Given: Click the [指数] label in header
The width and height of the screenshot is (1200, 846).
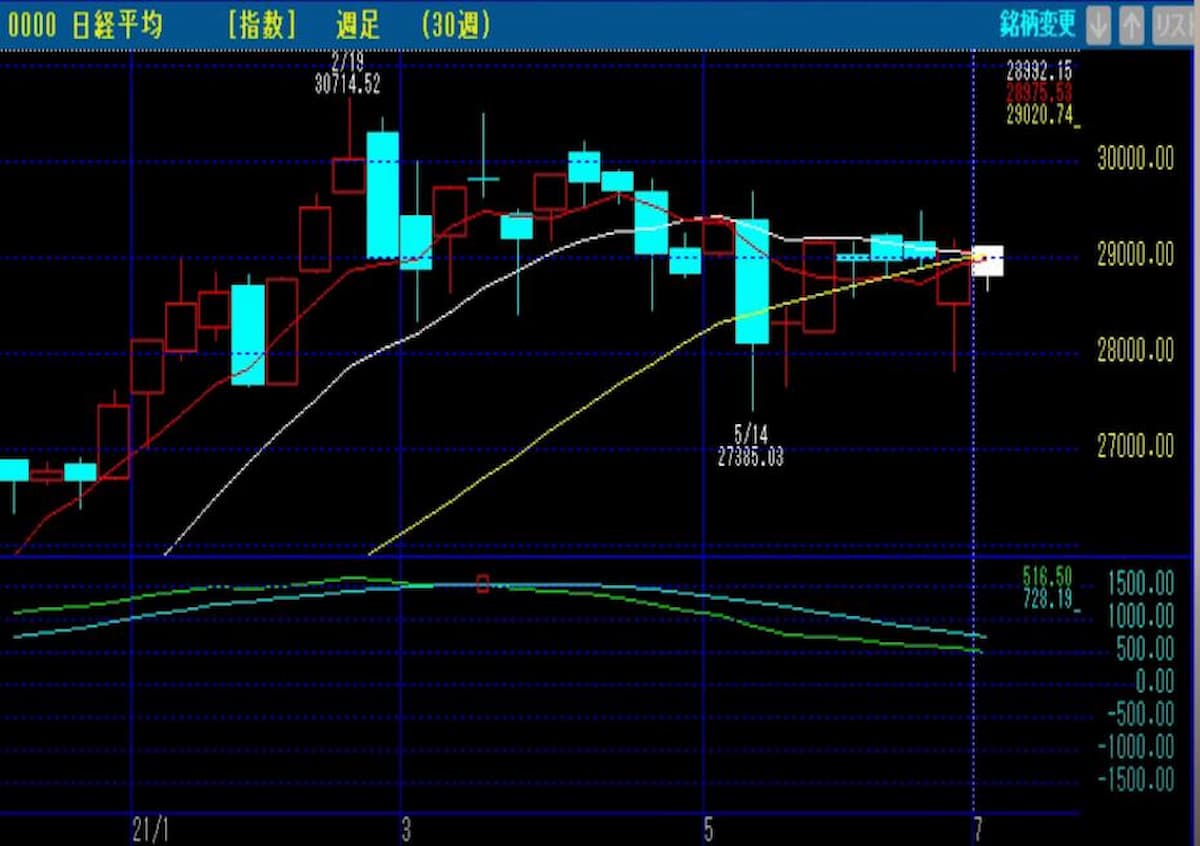Looking at the screenshot, I should (x=262, y=26).
